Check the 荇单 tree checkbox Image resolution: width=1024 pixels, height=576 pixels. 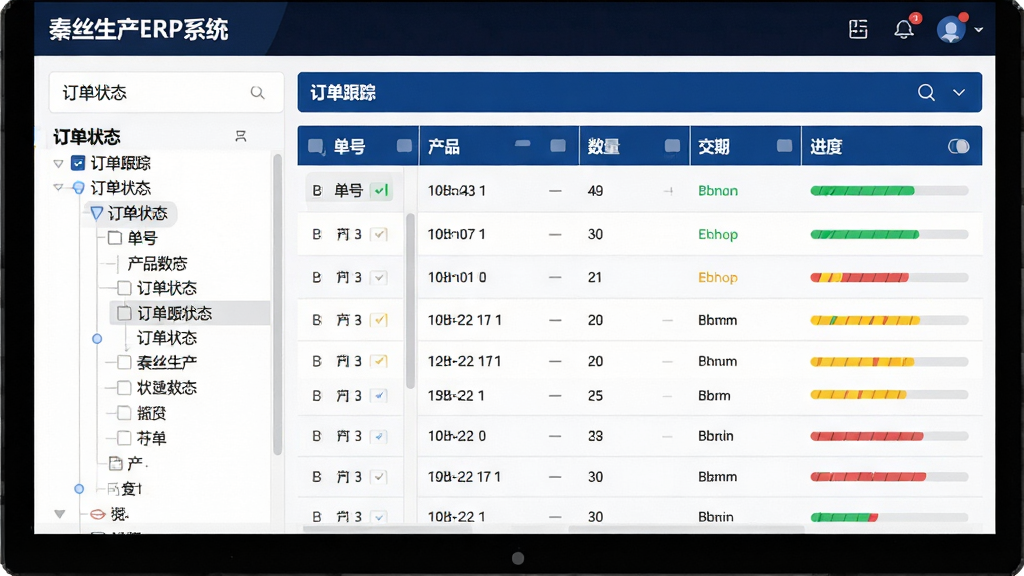click(124, 438)
